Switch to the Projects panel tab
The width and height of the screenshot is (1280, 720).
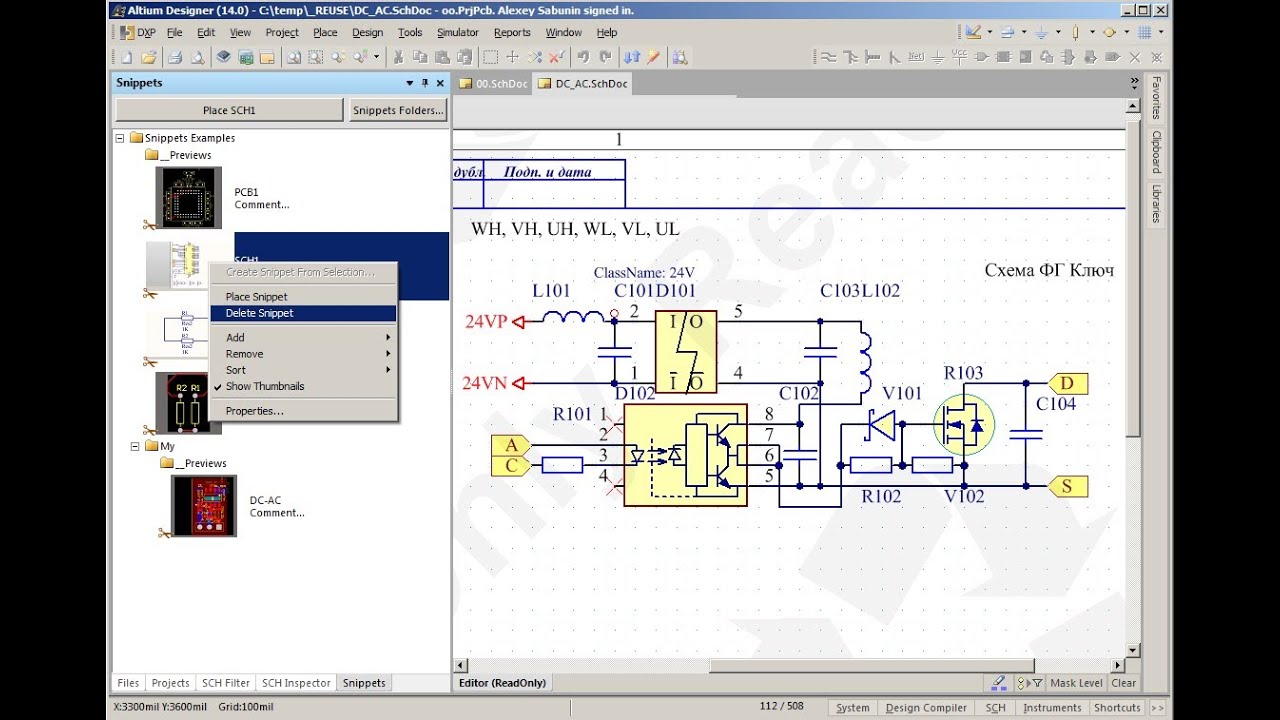pos(170,683)
